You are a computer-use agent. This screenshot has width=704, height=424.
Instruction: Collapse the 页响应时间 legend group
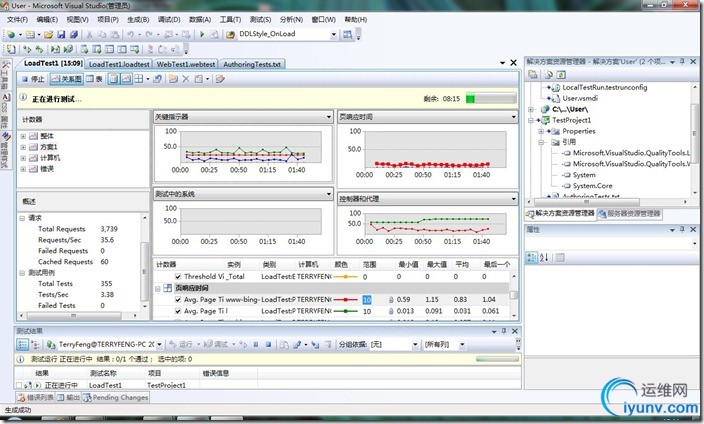(x=158, y=288)
